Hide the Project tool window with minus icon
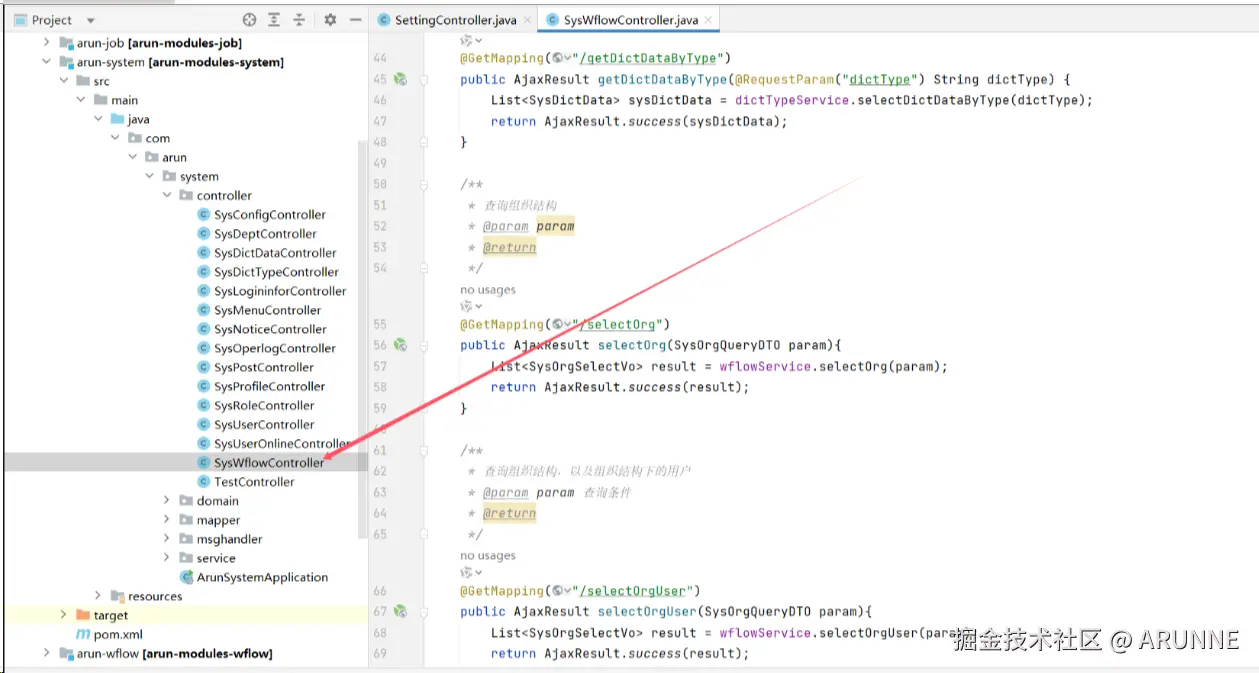The image size is (1259, 673). (x=354, y=19)
